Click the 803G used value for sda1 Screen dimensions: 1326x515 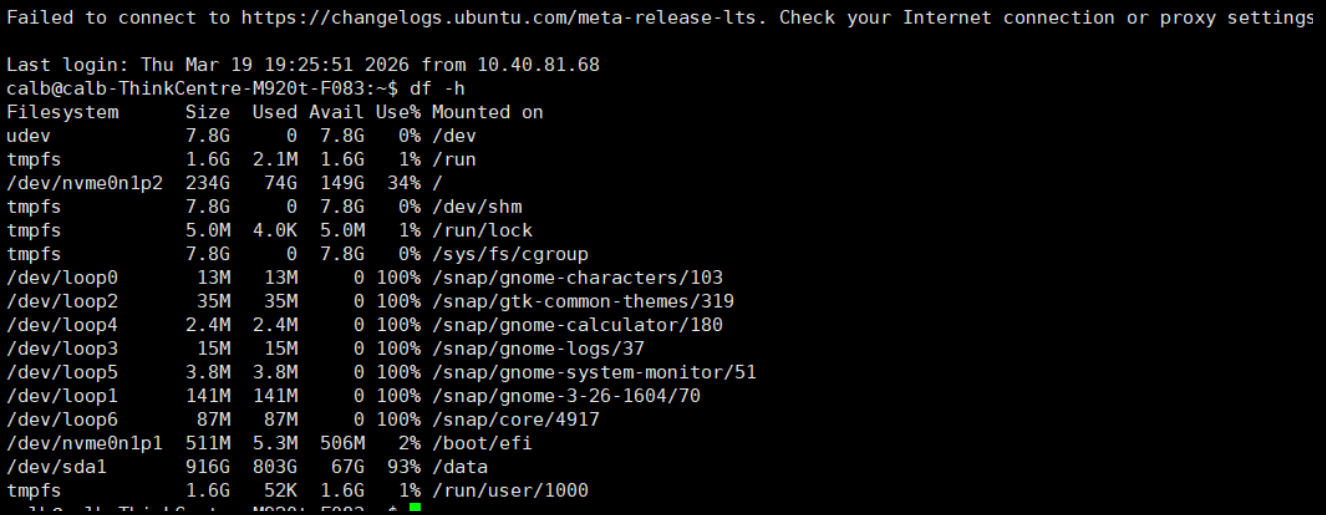coord(275,467)
